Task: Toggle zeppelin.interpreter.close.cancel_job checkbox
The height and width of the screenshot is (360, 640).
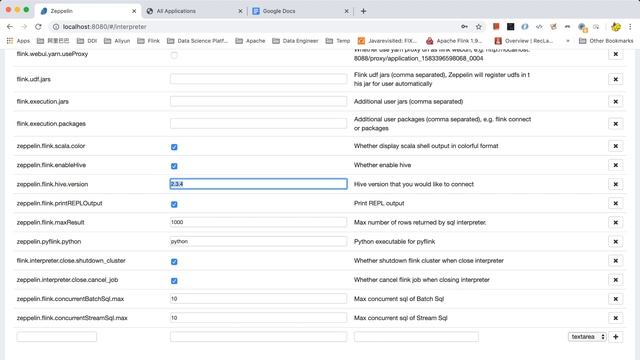Action: [174, 281]
